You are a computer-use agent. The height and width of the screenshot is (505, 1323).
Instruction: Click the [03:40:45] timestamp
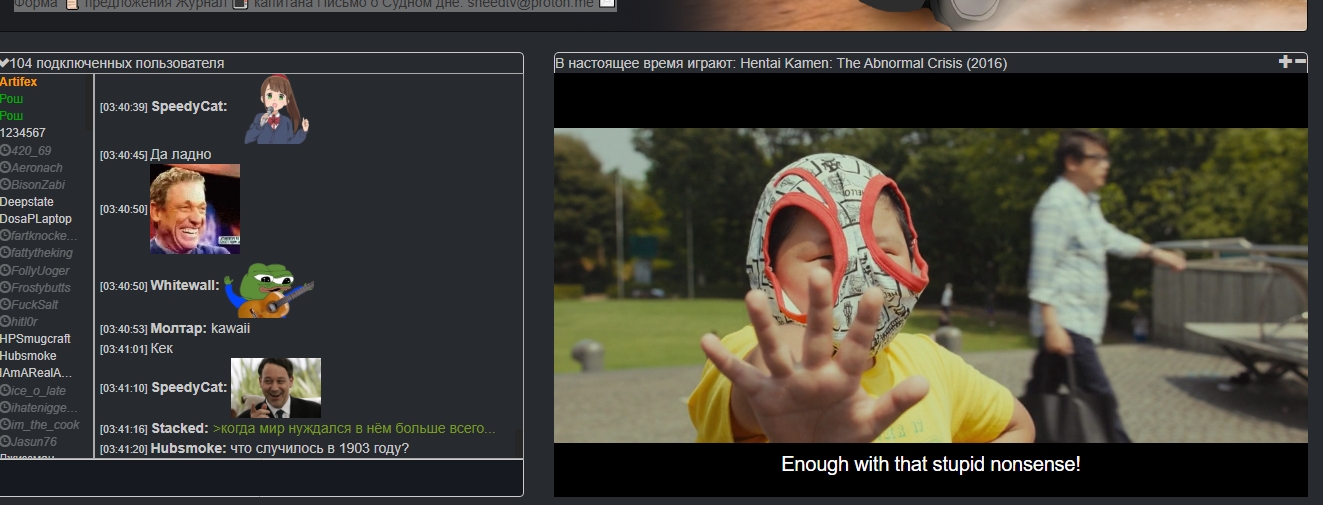(x=124, y=155)
